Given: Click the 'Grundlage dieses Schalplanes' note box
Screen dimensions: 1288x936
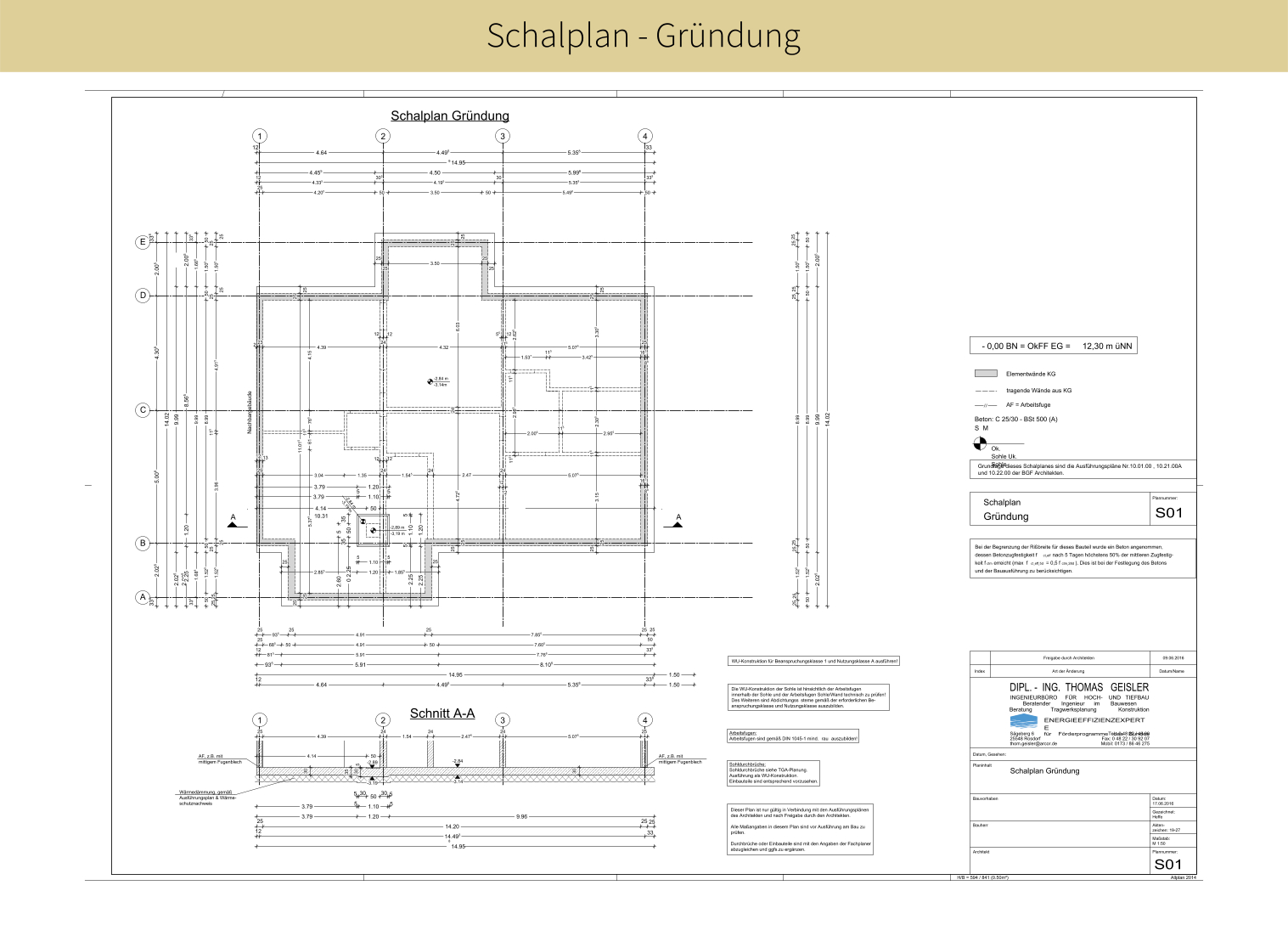Looking at the screenshot, I should pos(1083,470).
